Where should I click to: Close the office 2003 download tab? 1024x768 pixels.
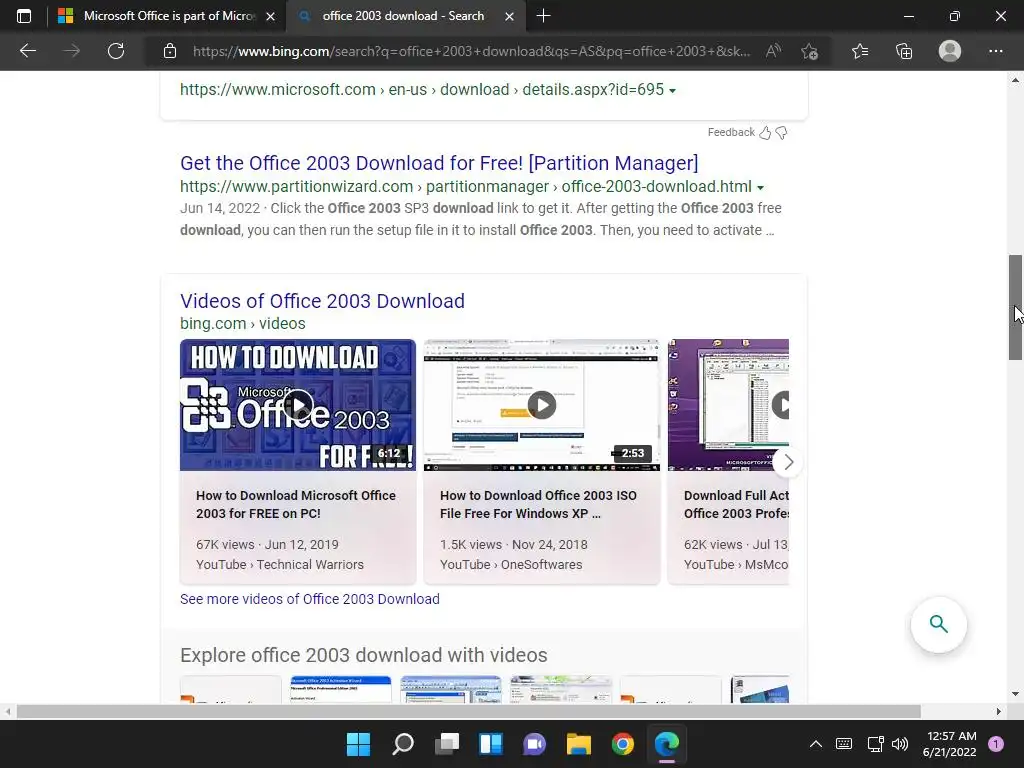[509, 16]
